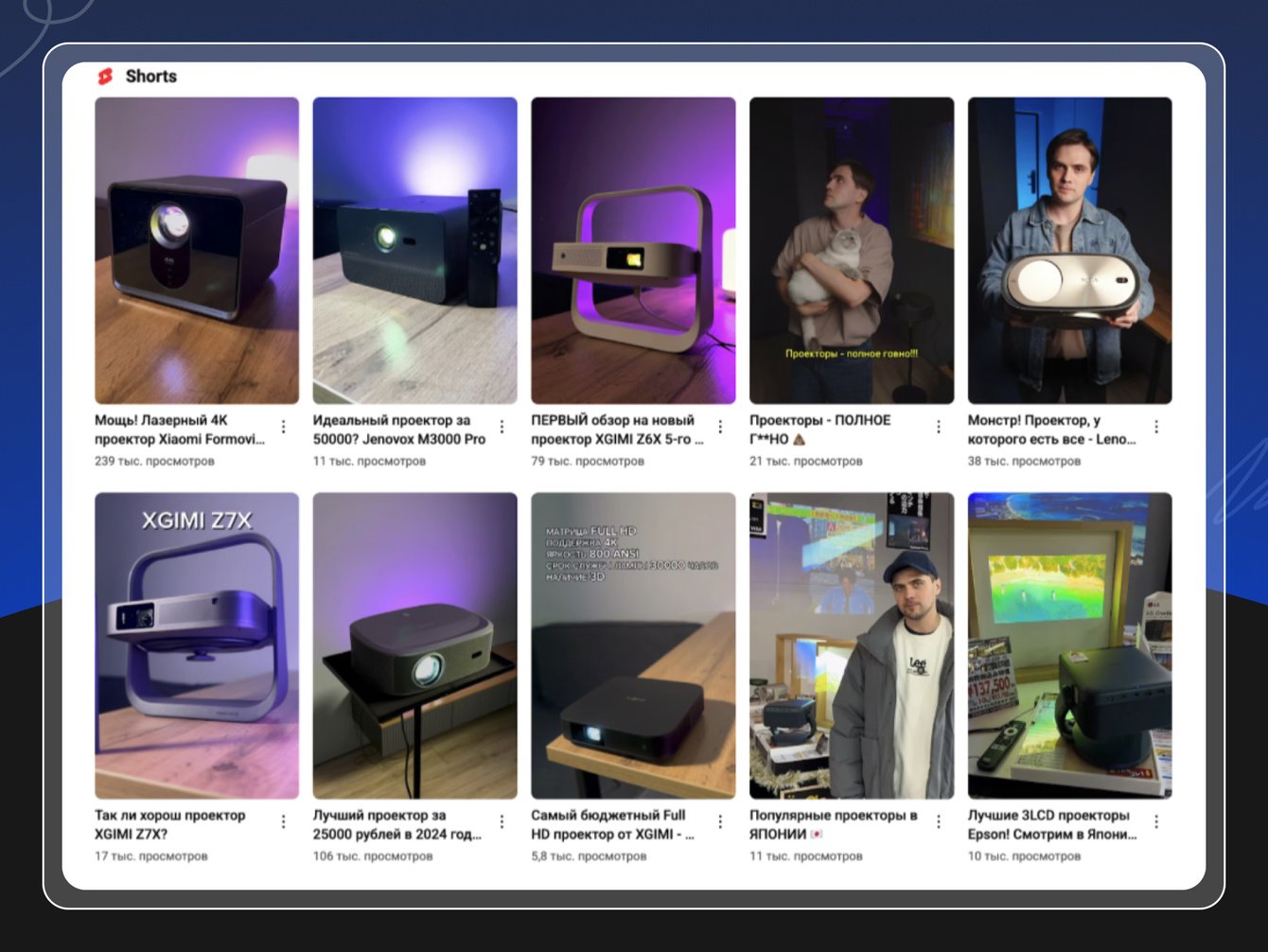Click the Shorts section heading text
The height and width of the screenshot is (952, 1268).
(151, 77)
